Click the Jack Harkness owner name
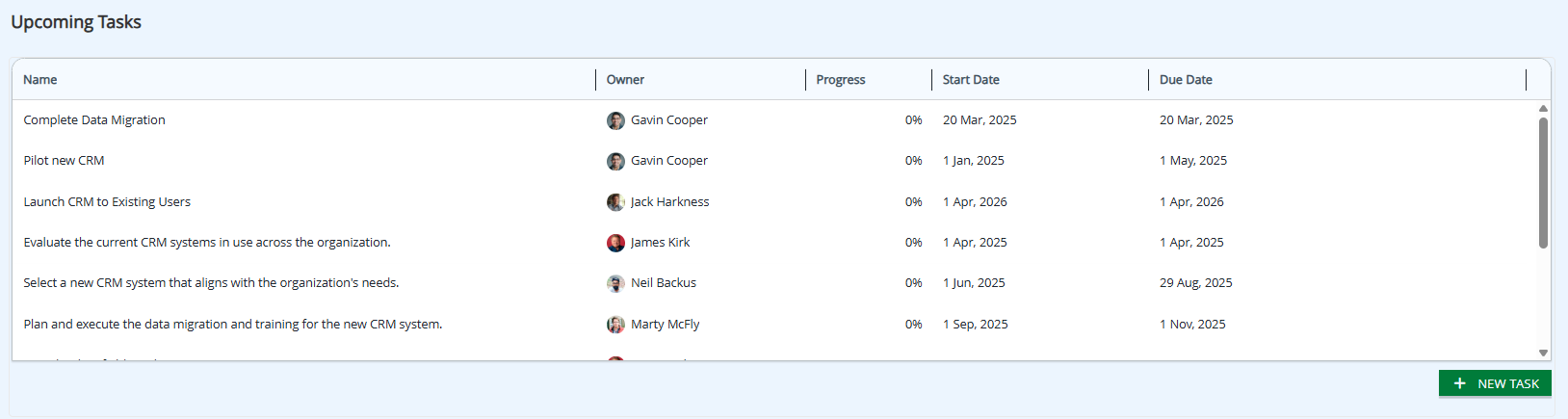The image size is (1568, 419). [x=670, y=202]
